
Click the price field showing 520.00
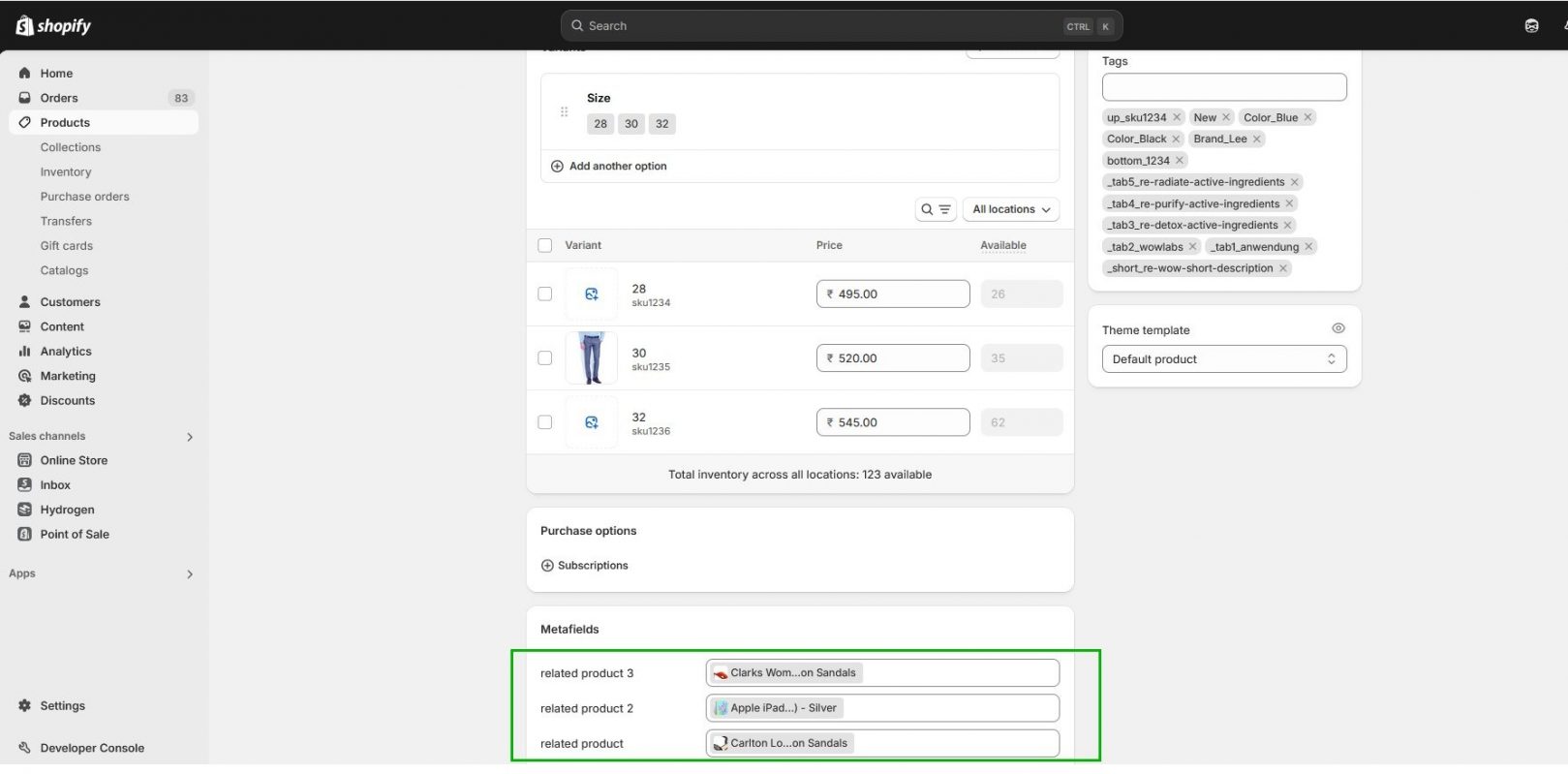click(x=892, y=358)
